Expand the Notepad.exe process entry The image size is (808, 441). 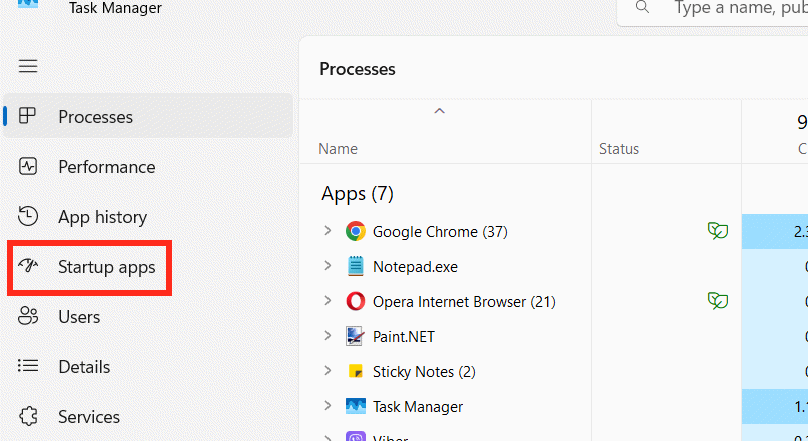(x=327, y=266)
